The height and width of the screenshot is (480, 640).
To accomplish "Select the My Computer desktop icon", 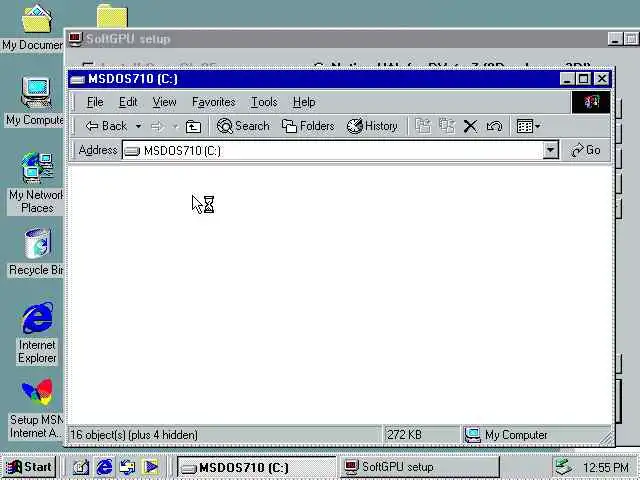I will pyautogui.click(x=36, y=102).
